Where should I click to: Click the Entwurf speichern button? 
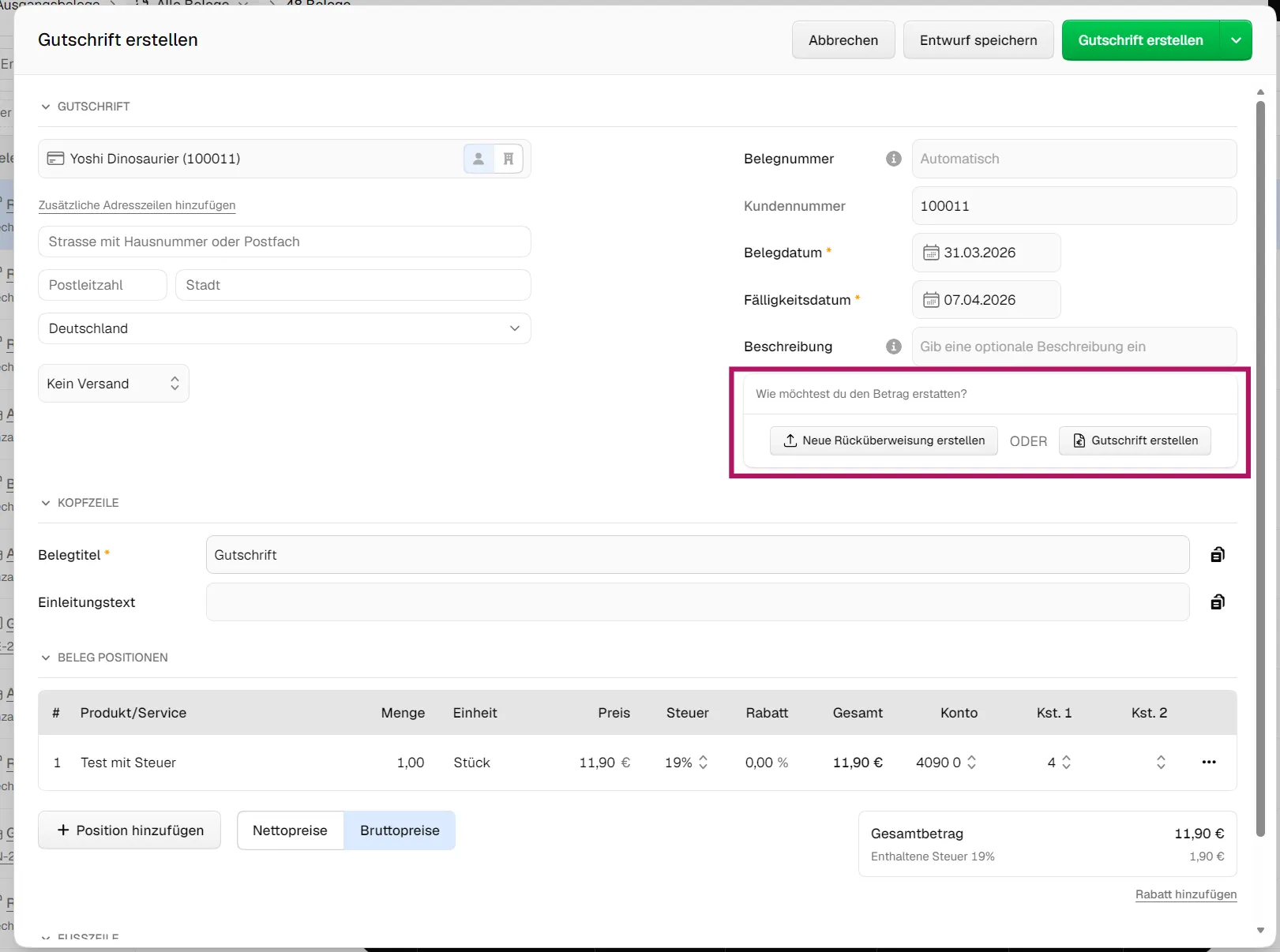coord(978,40)
